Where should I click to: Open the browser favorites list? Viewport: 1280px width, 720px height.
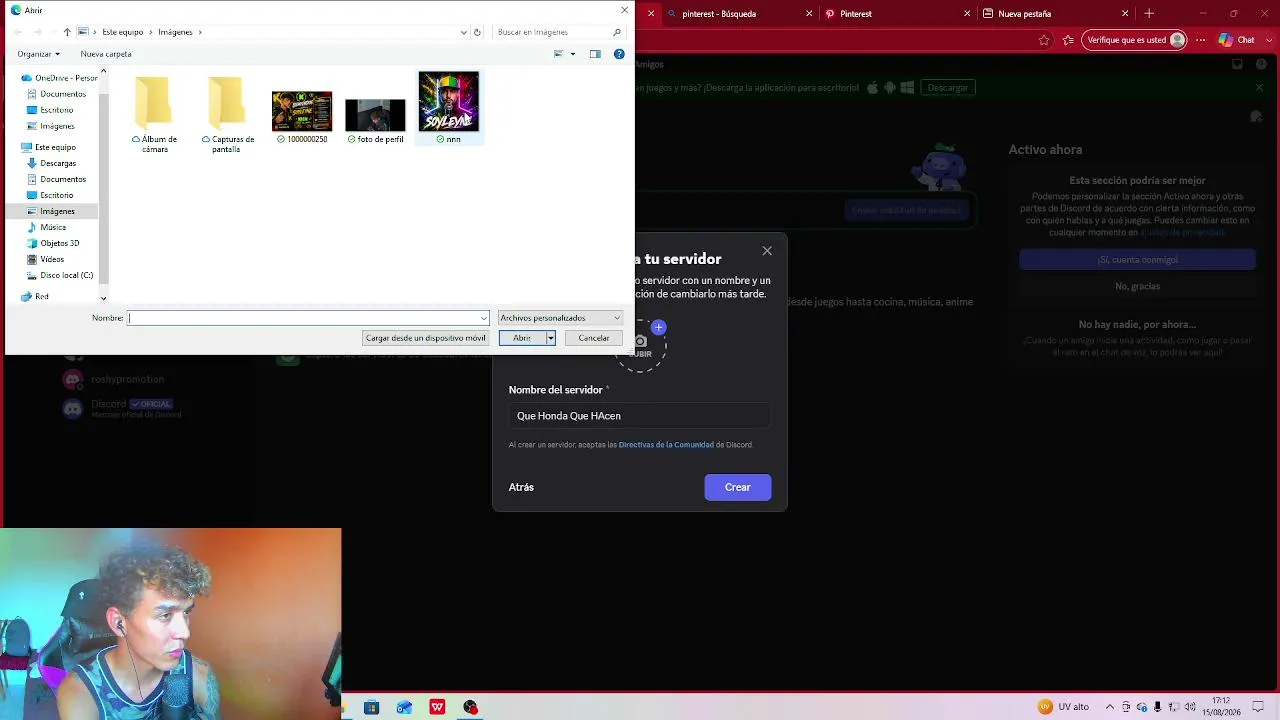tap(1069, 40)
